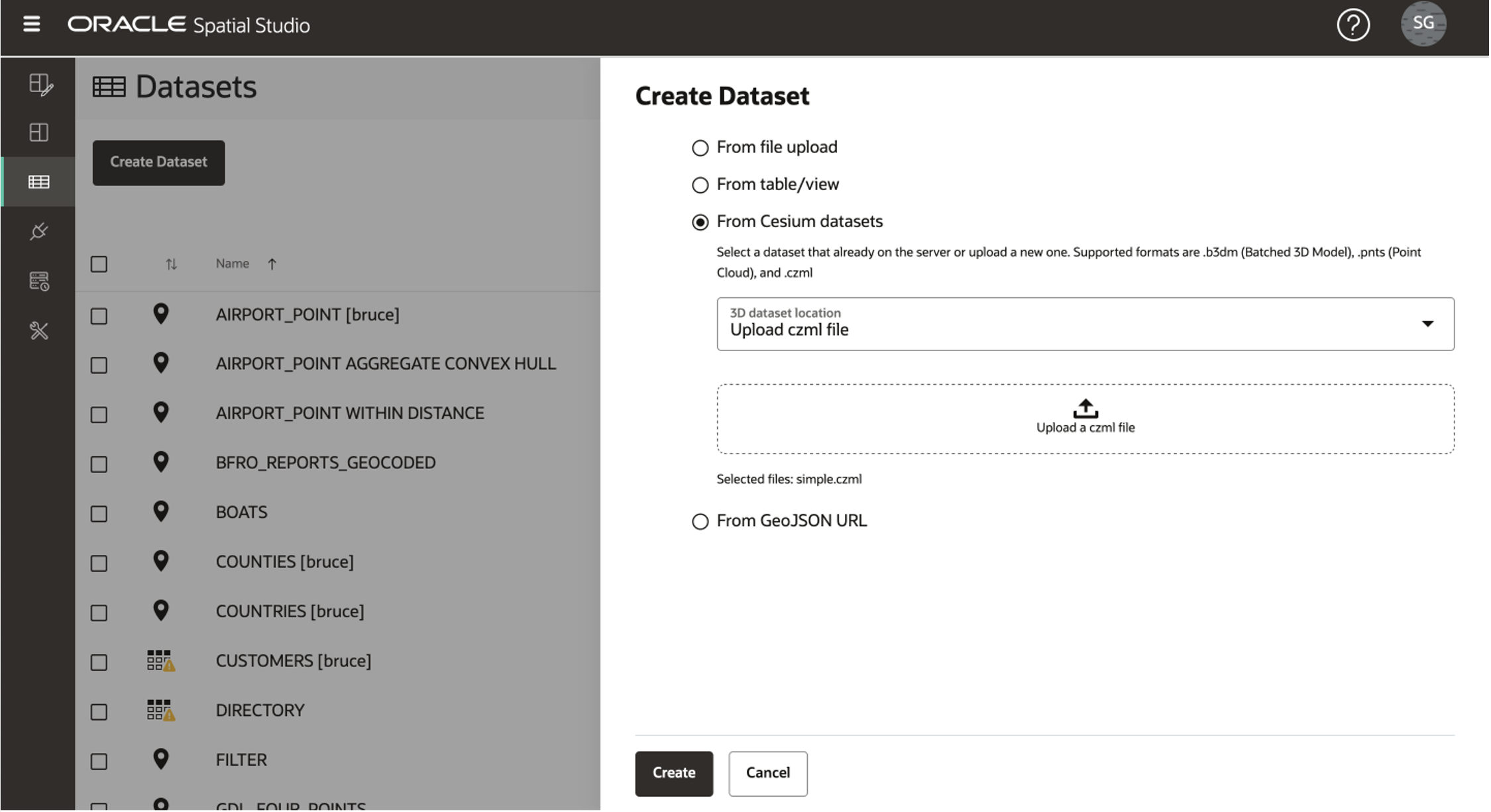Open the Administration settings panel
Screen dimensions: 1491x812
[38, 330]
